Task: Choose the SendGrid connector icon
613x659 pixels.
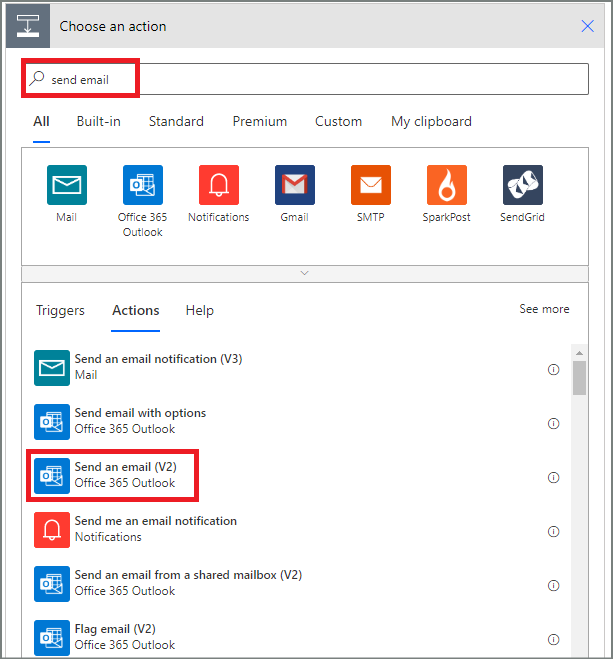Action: pyautogui.click(x=523, y=185)
